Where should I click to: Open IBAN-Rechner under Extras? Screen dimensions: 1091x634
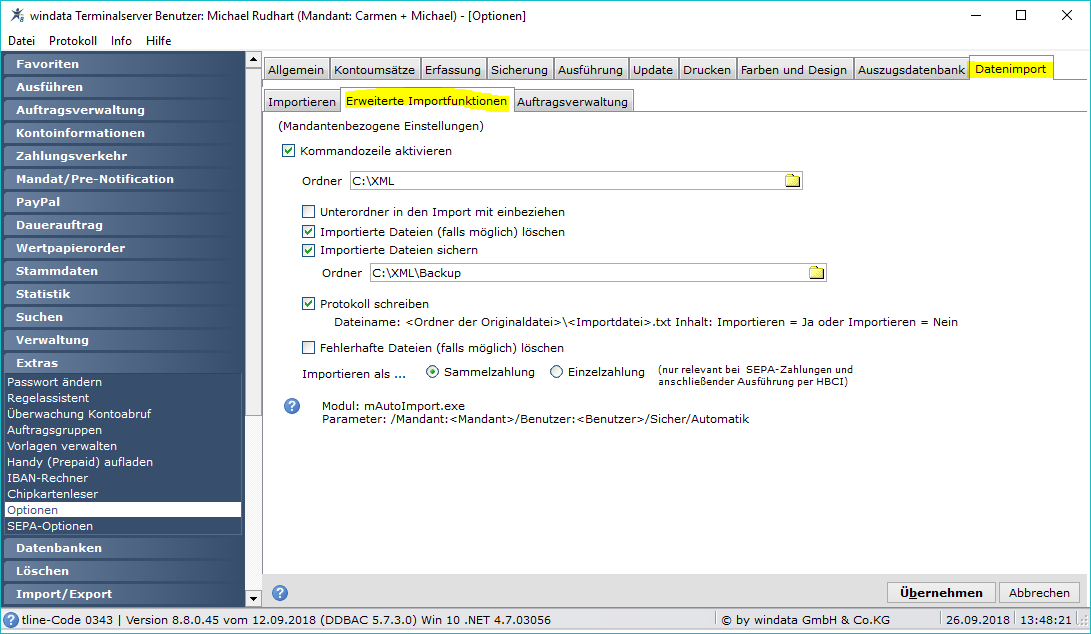tap(123, 478)
